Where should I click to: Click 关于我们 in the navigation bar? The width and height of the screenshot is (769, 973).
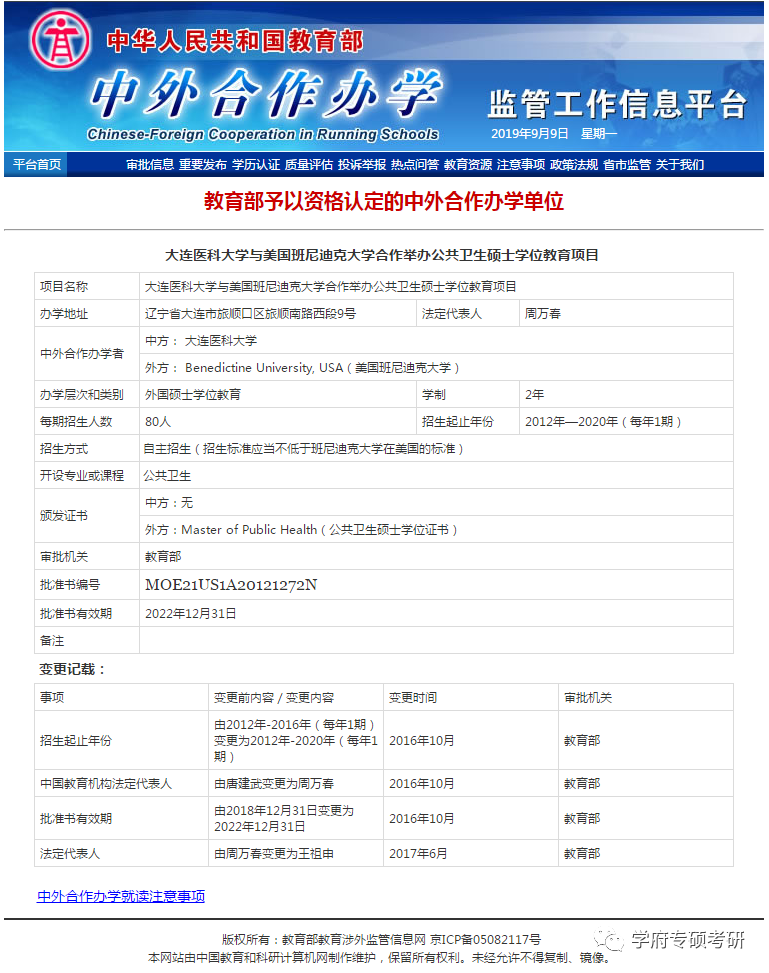[680, 164]
